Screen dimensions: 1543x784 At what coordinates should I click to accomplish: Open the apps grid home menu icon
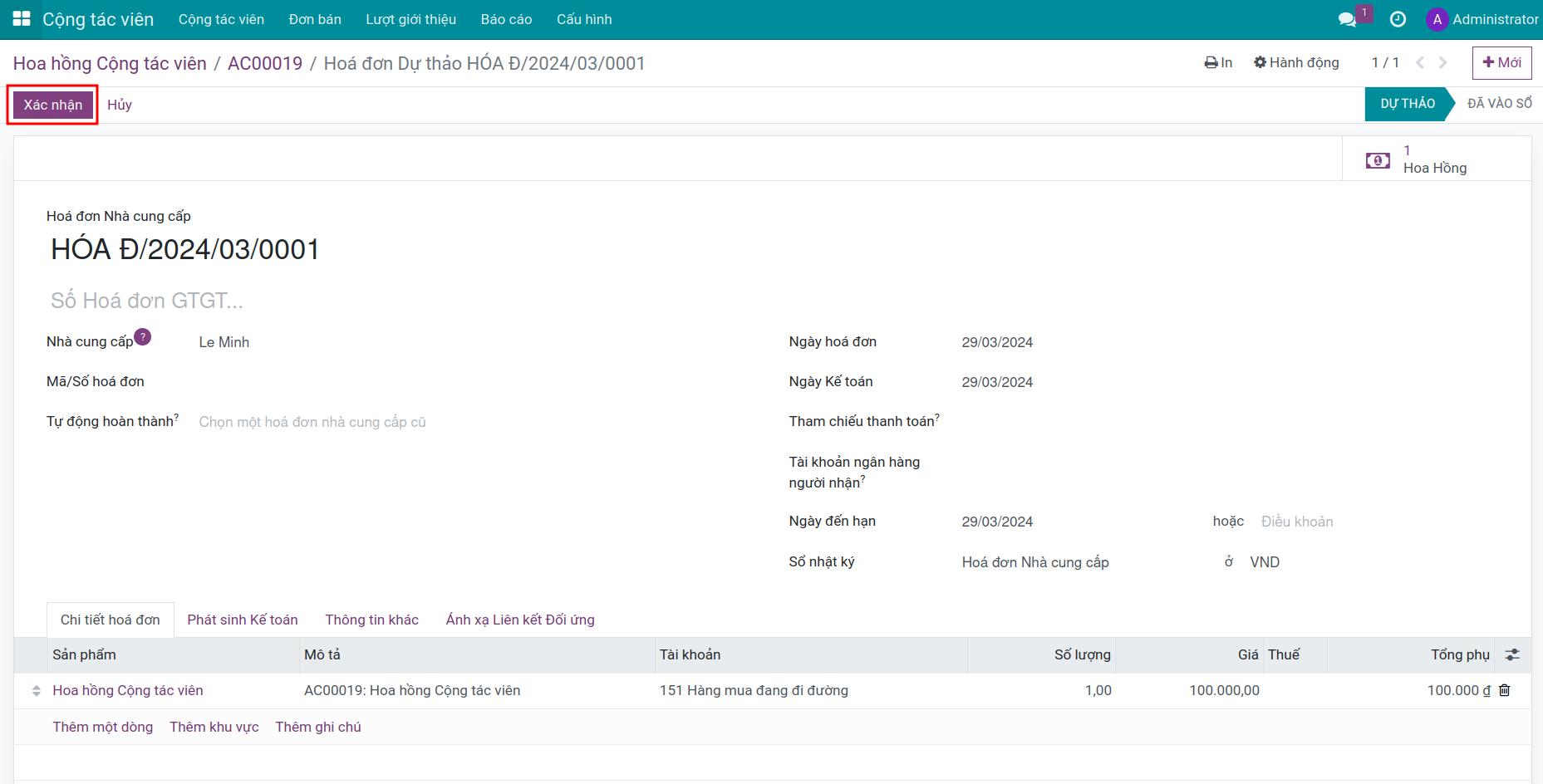point(22,19)
